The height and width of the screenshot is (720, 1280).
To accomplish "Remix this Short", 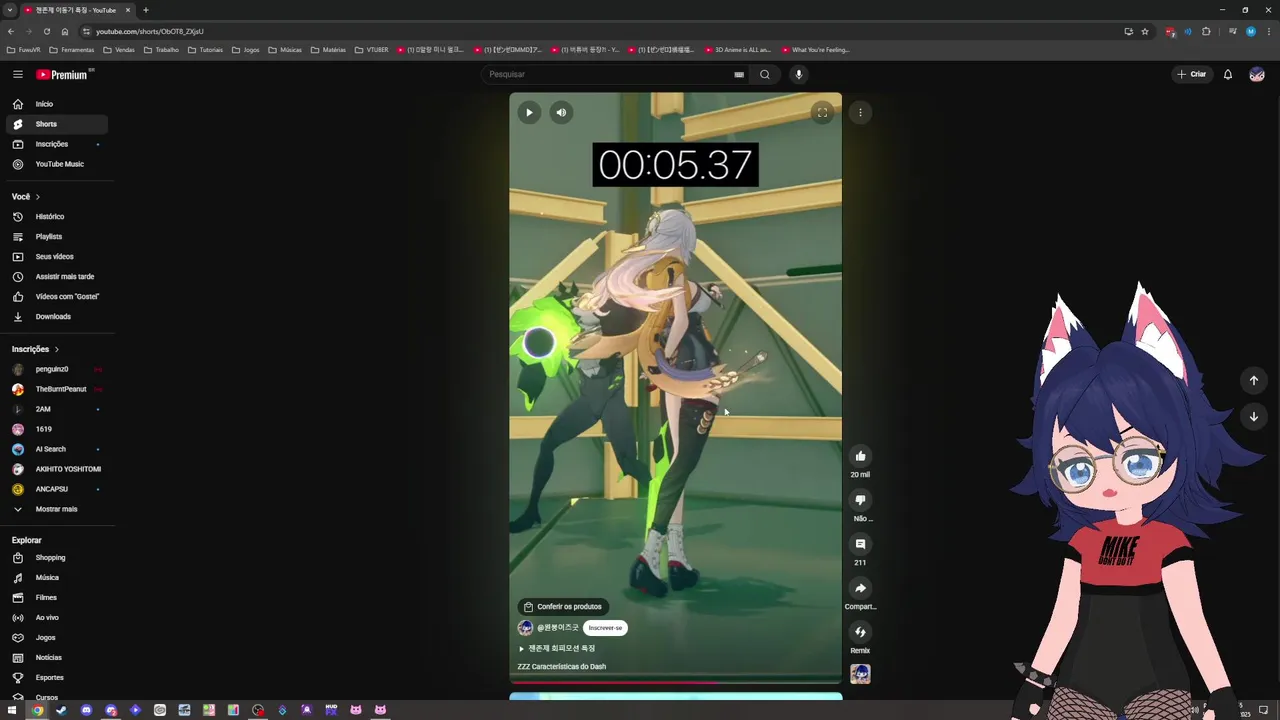I will pos(860,632).
